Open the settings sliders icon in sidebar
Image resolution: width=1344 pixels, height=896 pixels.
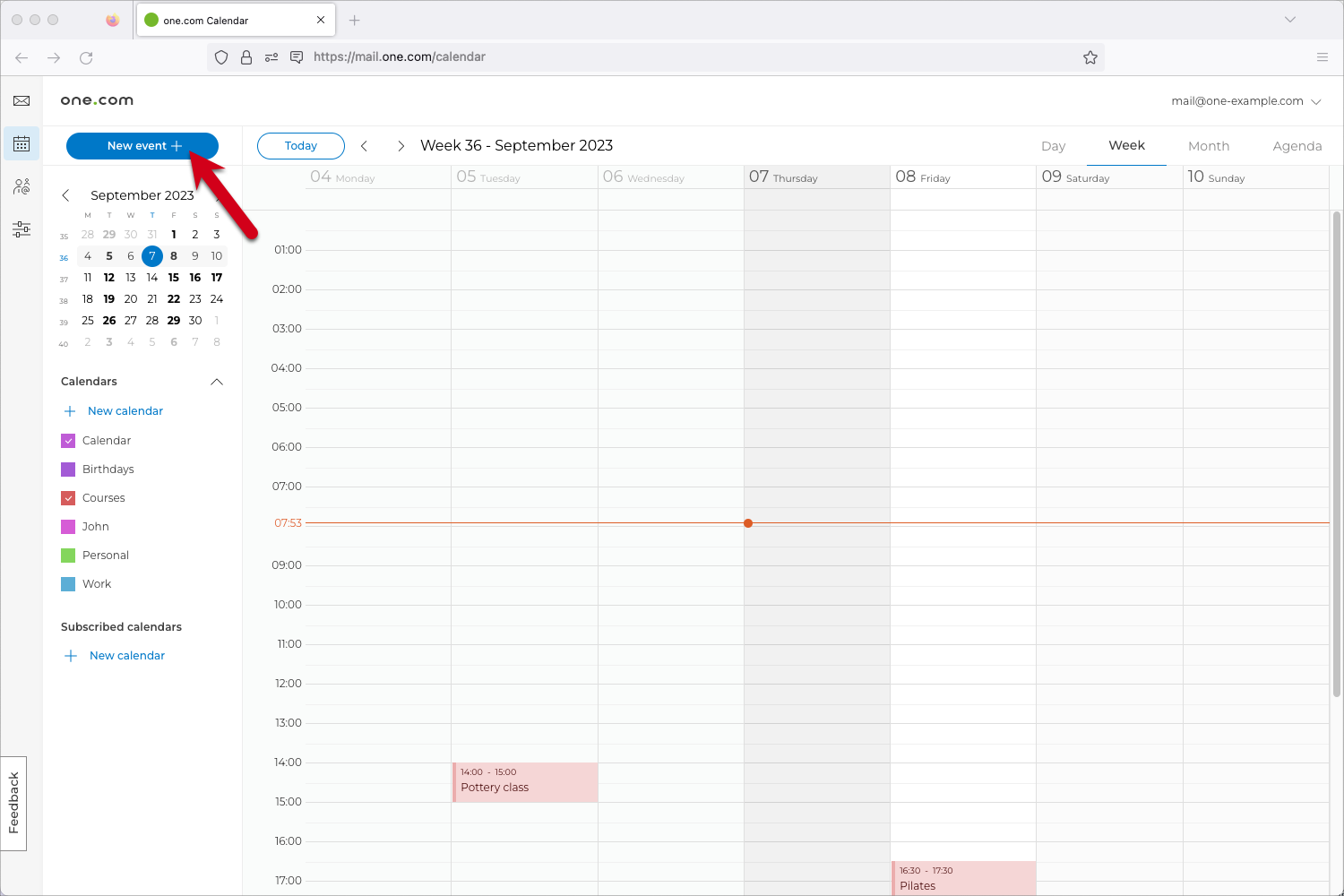pyautogui.click(x=22, y=229)
